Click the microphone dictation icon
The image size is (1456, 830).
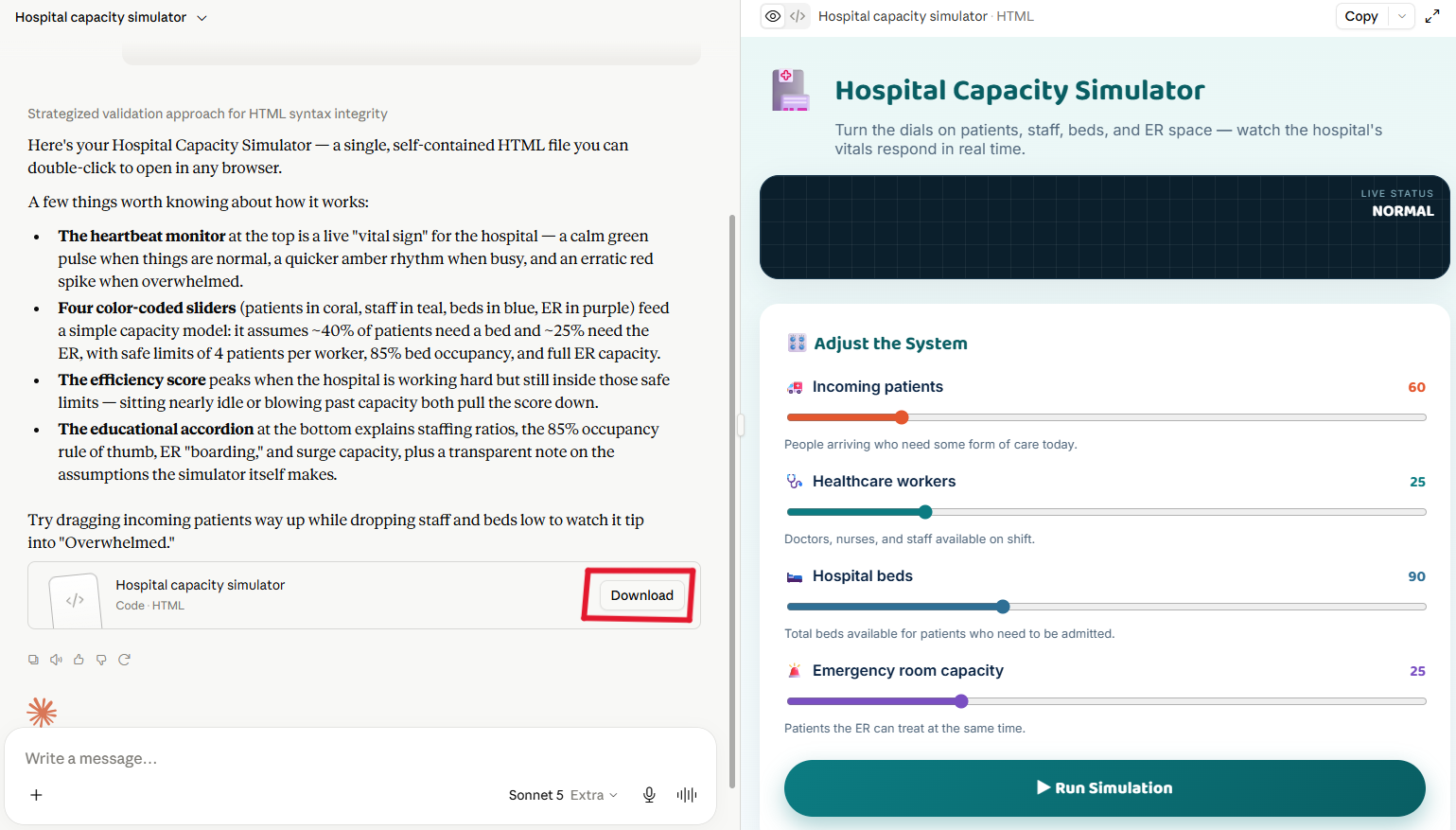coord(649,795)
